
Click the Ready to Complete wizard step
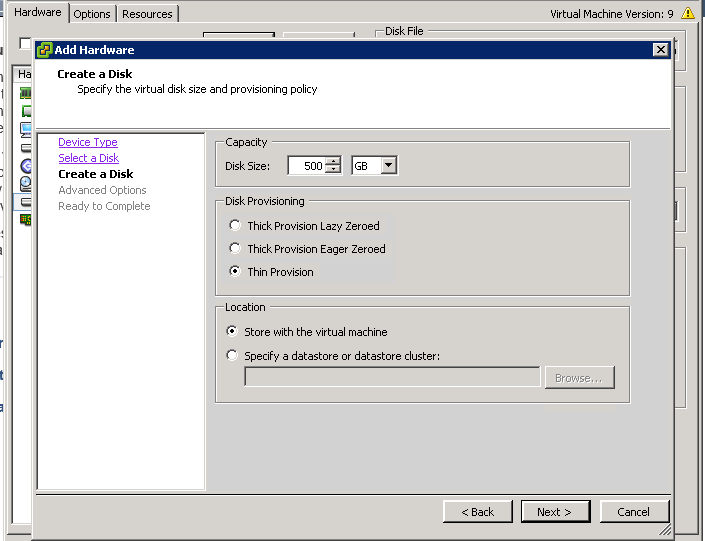pos(104,206)
